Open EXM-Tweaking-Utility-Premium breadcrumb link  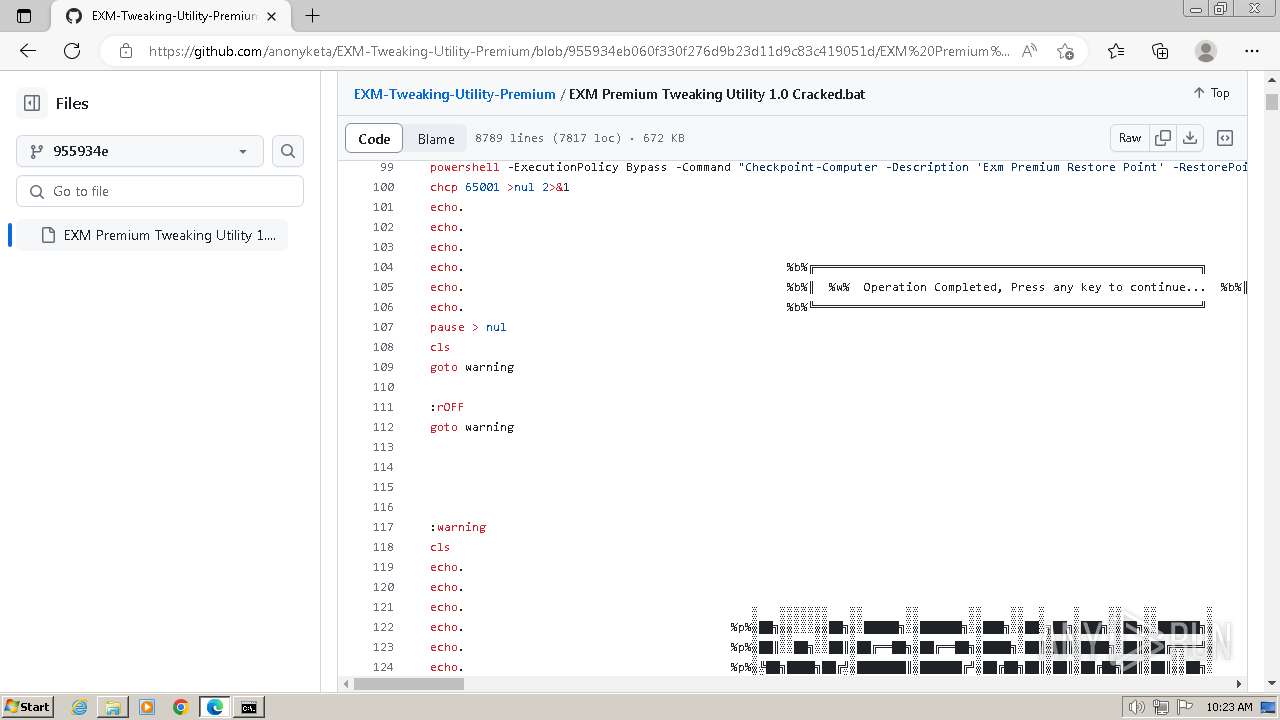(x=454, y=94)
